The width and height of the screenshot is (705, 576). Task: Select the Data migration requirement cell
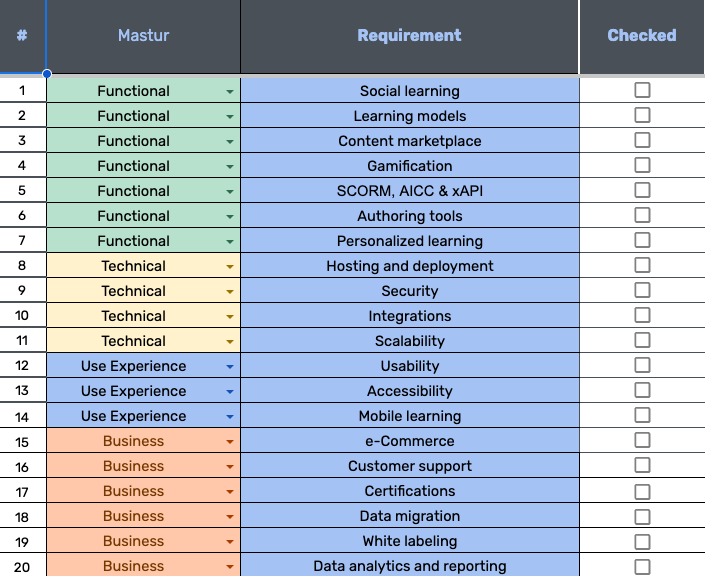409,516
